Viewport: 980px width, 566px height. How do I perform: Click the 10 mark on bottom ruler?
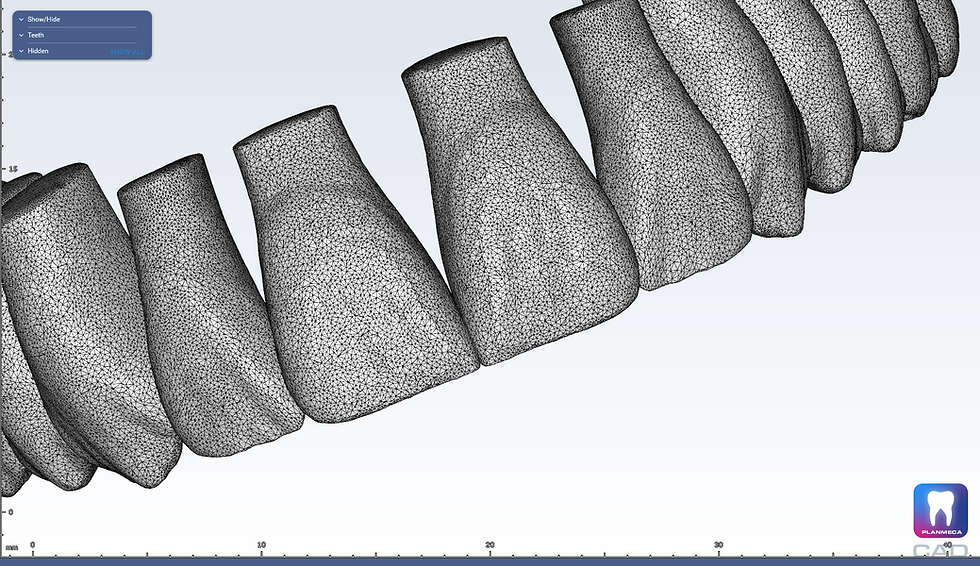(x=261, y=545)
